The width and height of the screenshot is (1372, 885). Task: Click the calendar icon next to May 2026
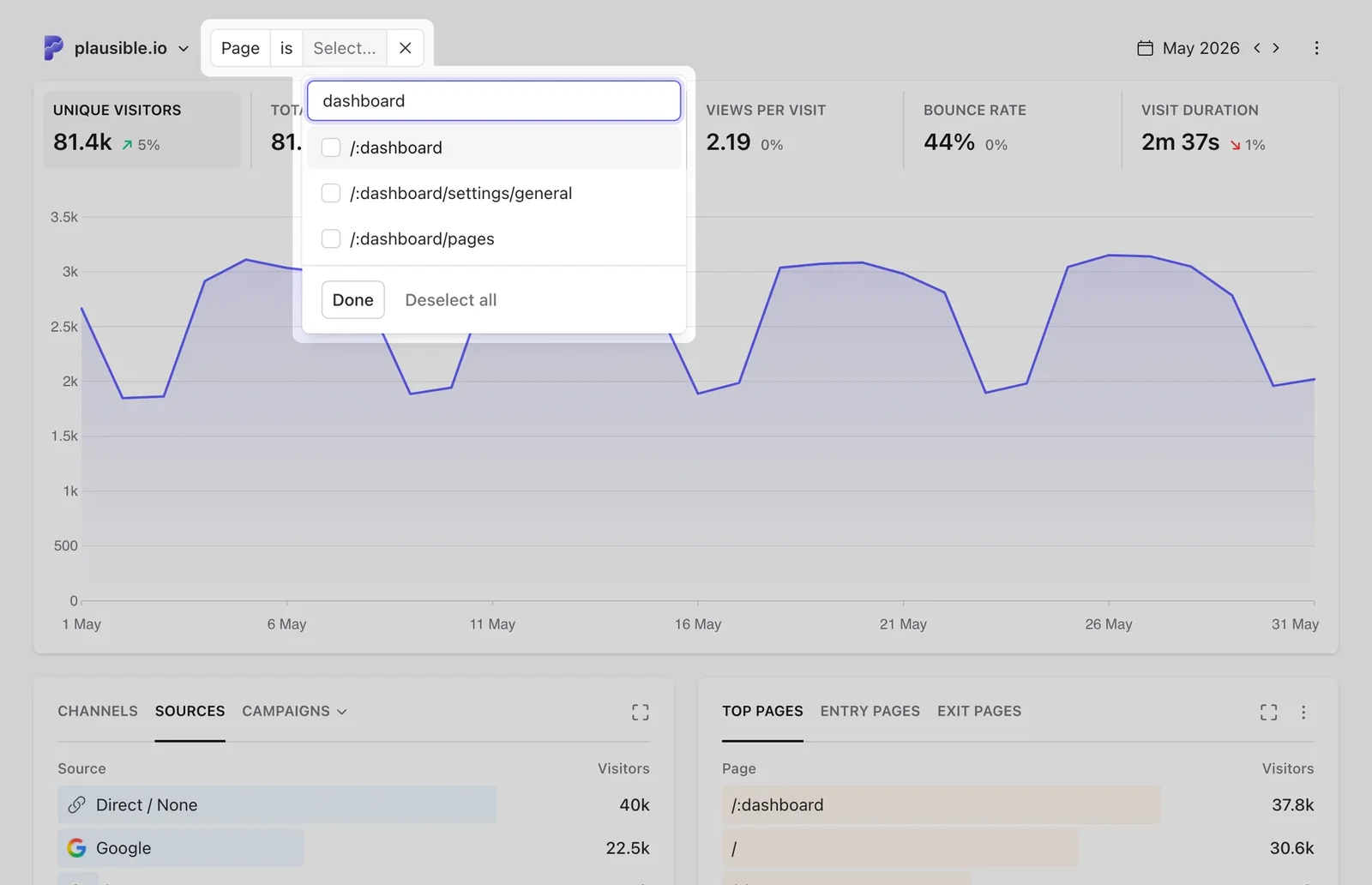pyautogui.click(x=1145, y=48)
